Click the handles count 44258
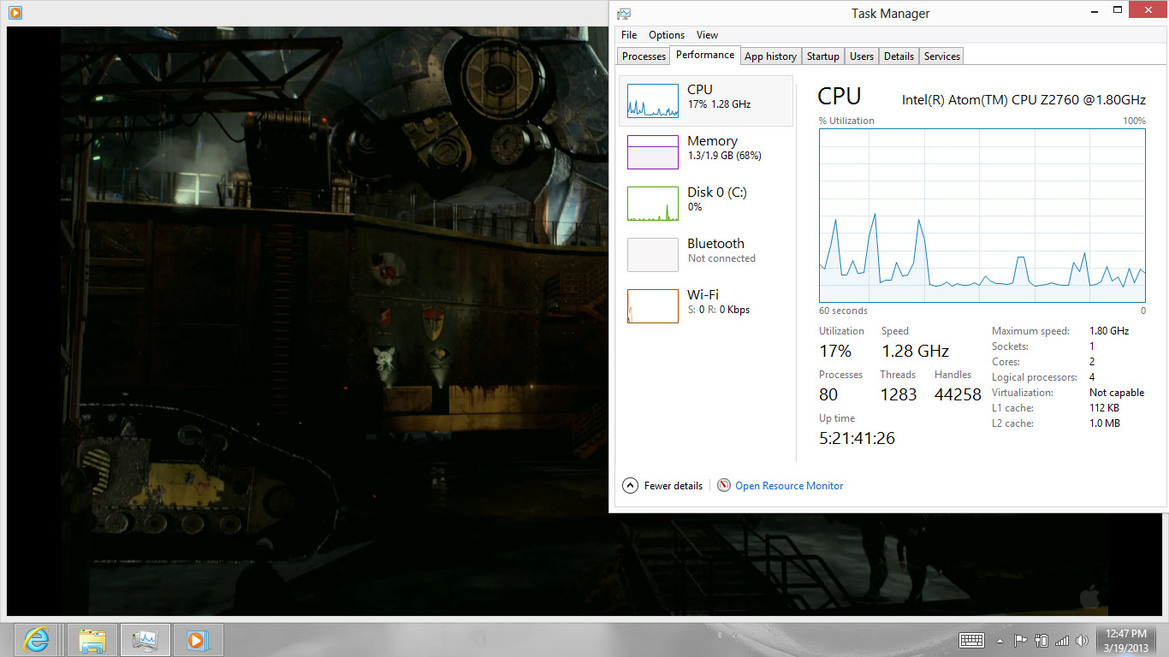This screenshot has width=1169, height=657. (957, 394)
